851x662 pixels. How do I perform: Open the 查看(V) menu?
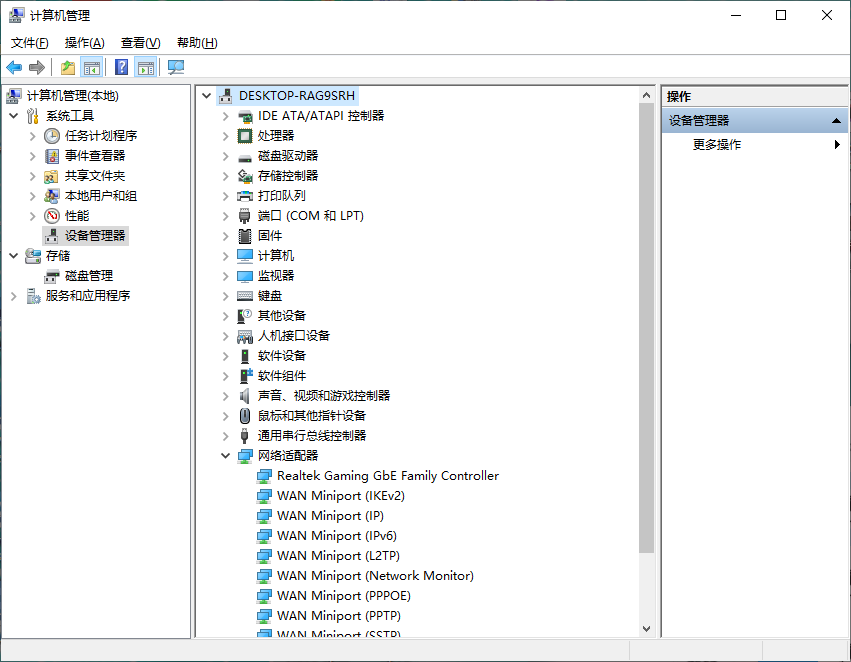point(140,43)
